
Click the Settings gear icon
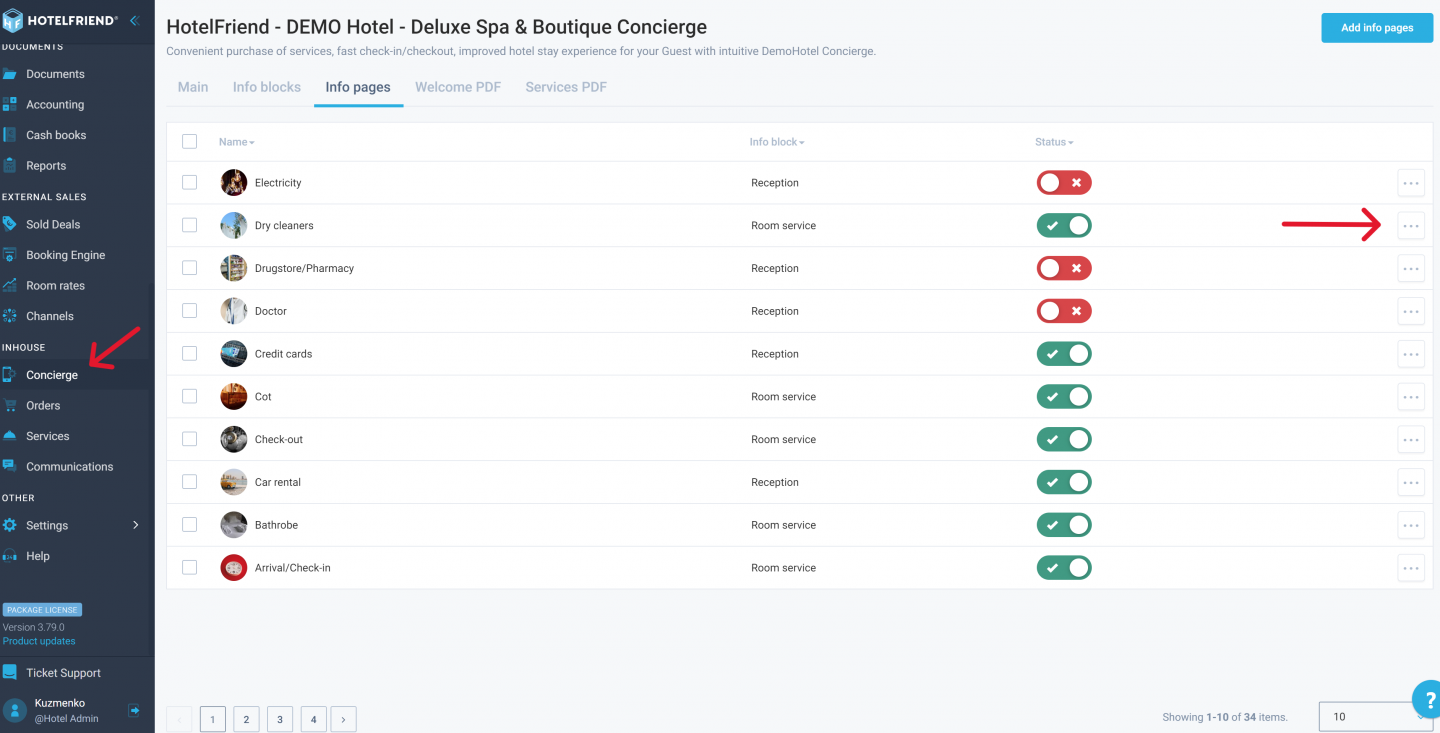coord(10,525)
